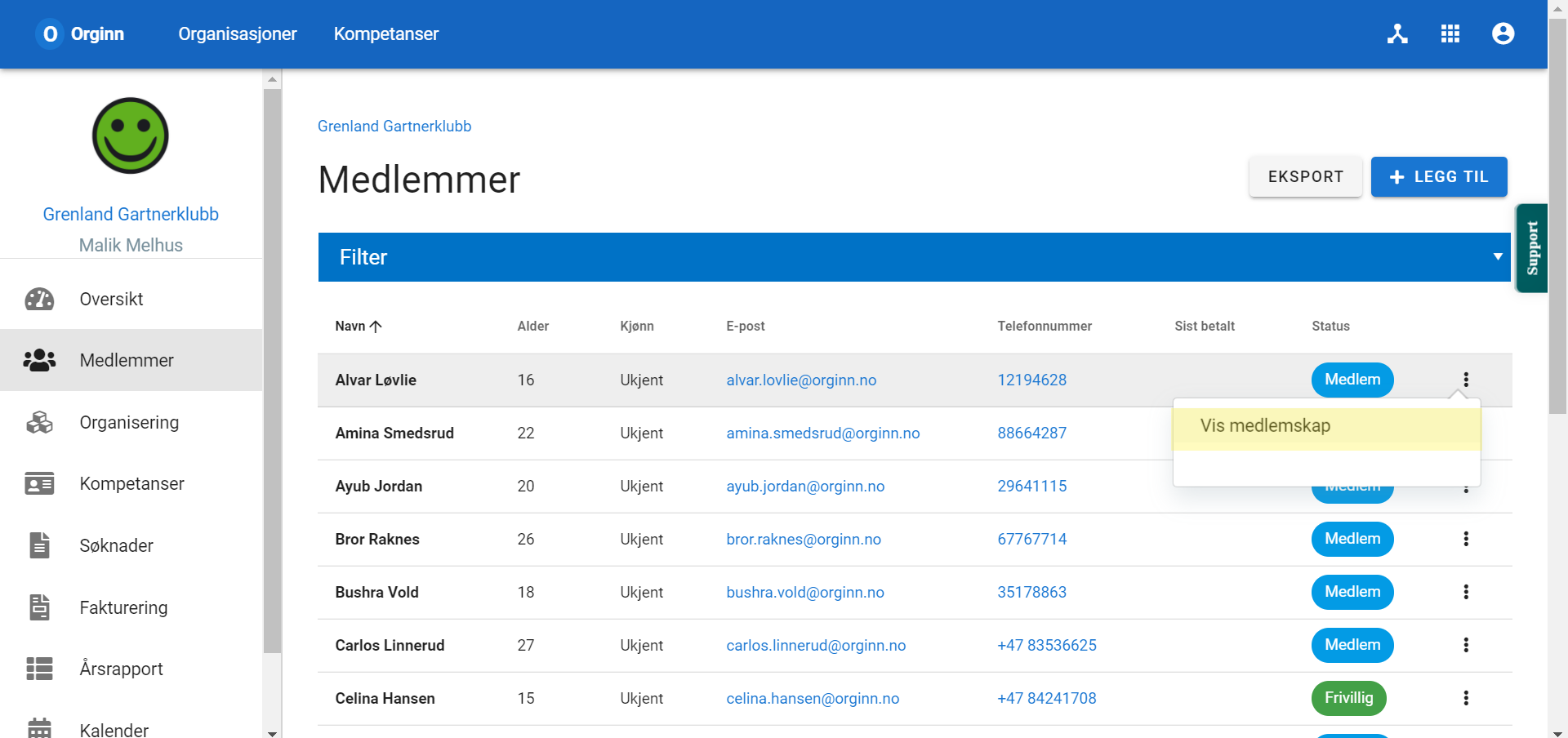Click the Oversikt dashboard gauge icon

39,299
